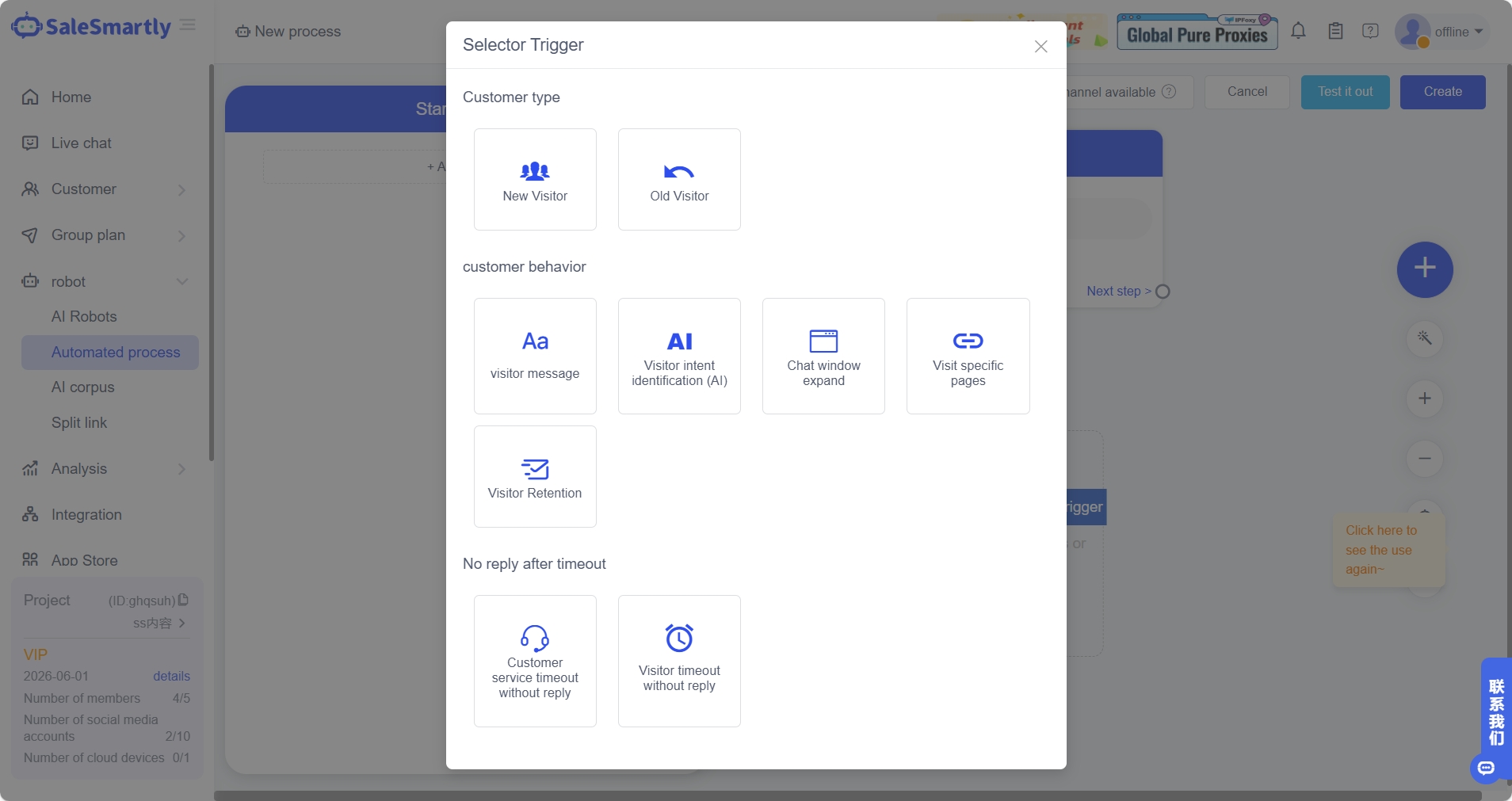Close the Selector Trigger dialog
The image size is (1512, 801).
pyautogui.click(x=1040, y=47)
